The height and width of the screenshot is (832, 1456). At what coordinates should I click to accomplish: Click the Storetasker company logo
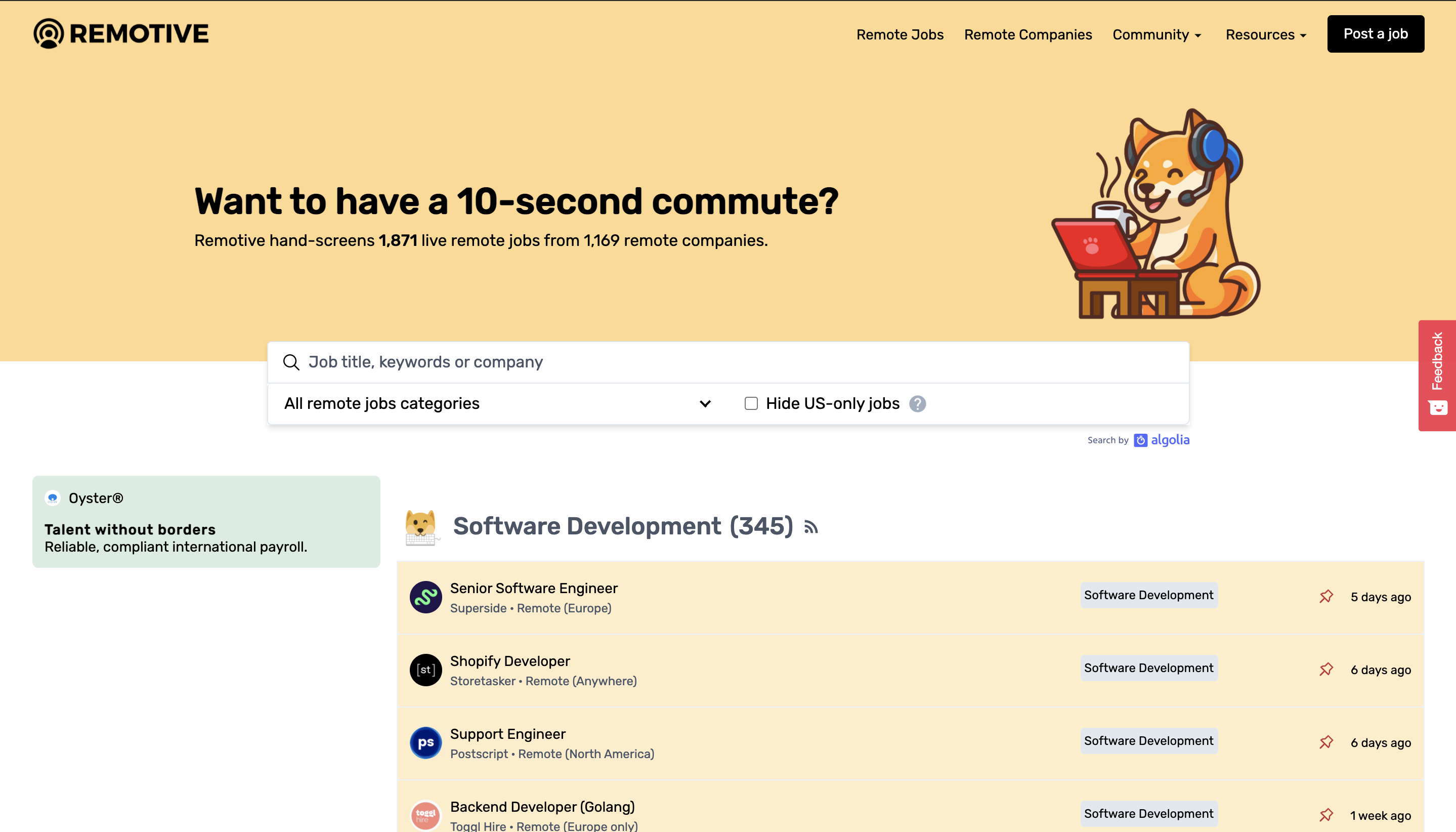pyautogui.click(x=425, y=670)
